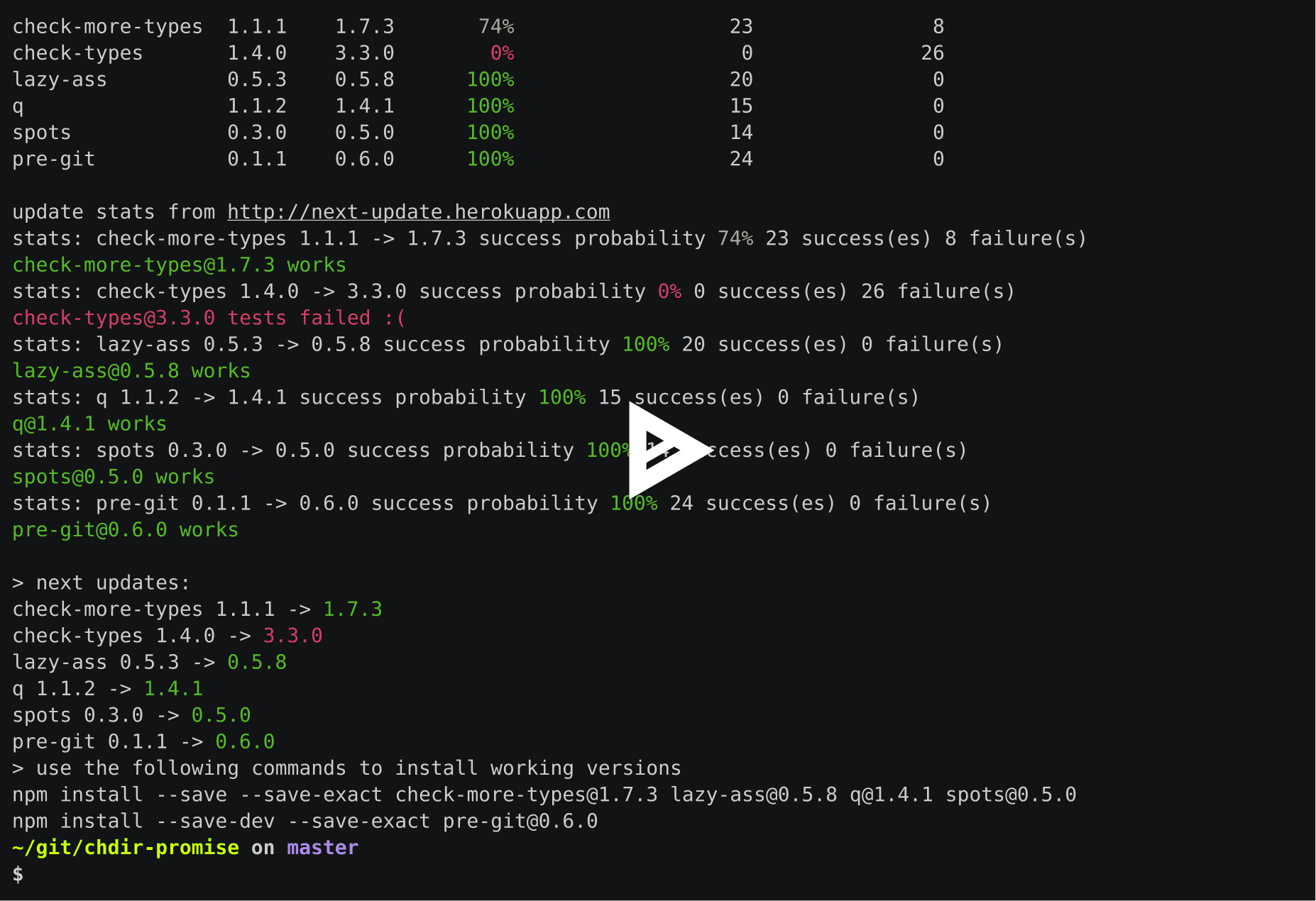Click the red 0% value in table

click(502, 53)
